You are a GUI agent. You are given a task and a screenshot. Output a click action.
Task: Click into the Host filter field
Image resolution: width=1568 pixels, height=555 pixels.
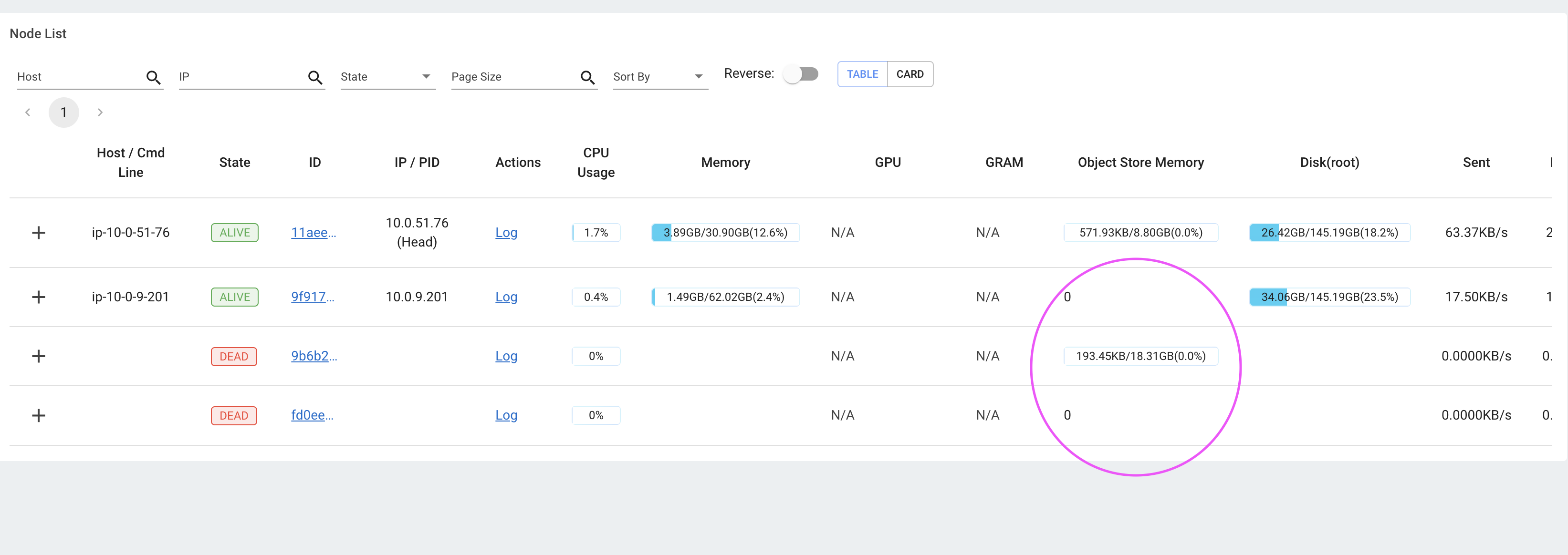79,77
